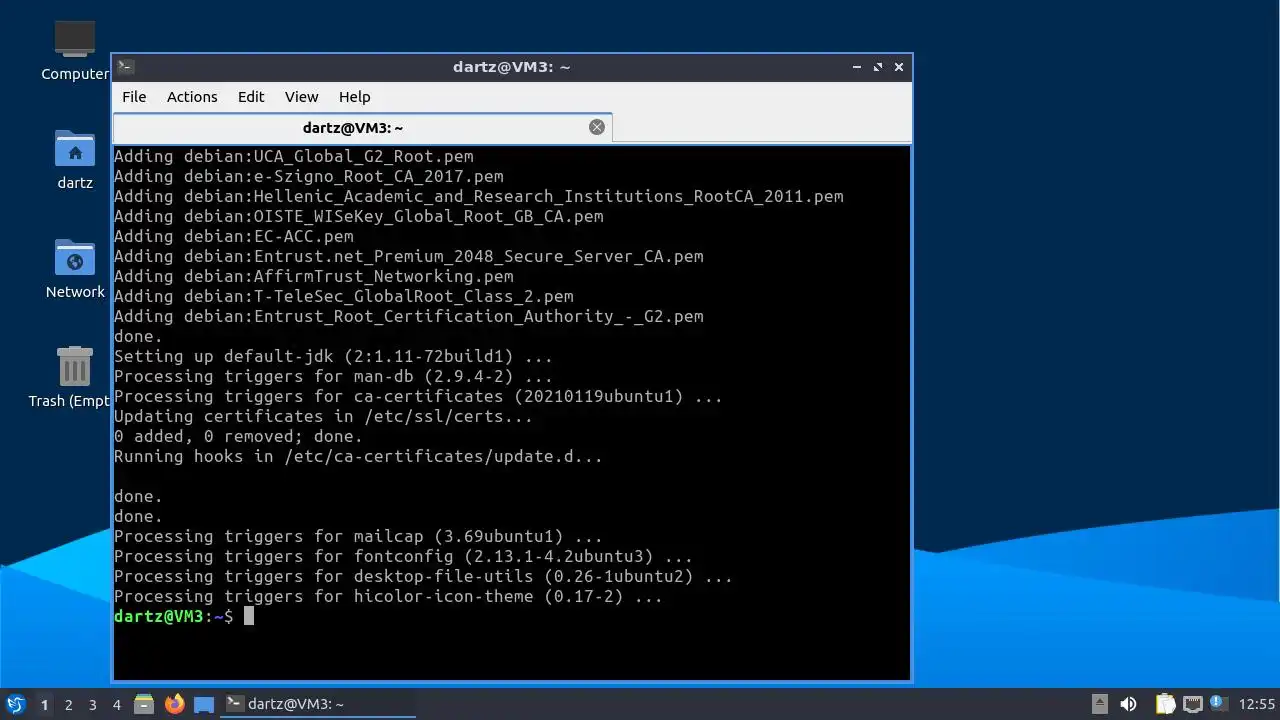Viewport: 1280px width, 720px height.
Task: Close the terminal window
Action: pos(899,67)
